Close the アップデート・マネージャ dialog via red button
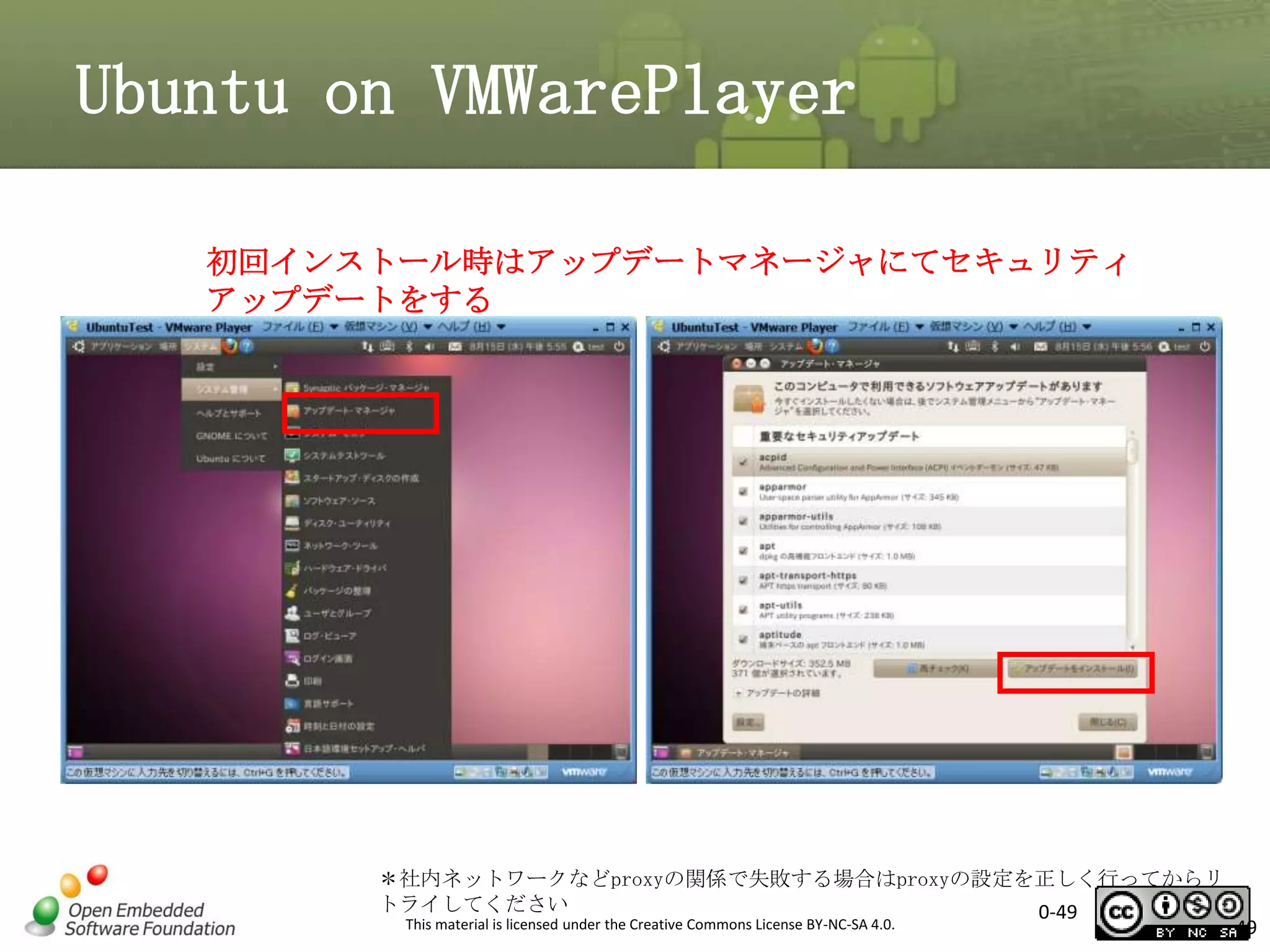Screen dimensions: 1270x952 tap(737, 364)
